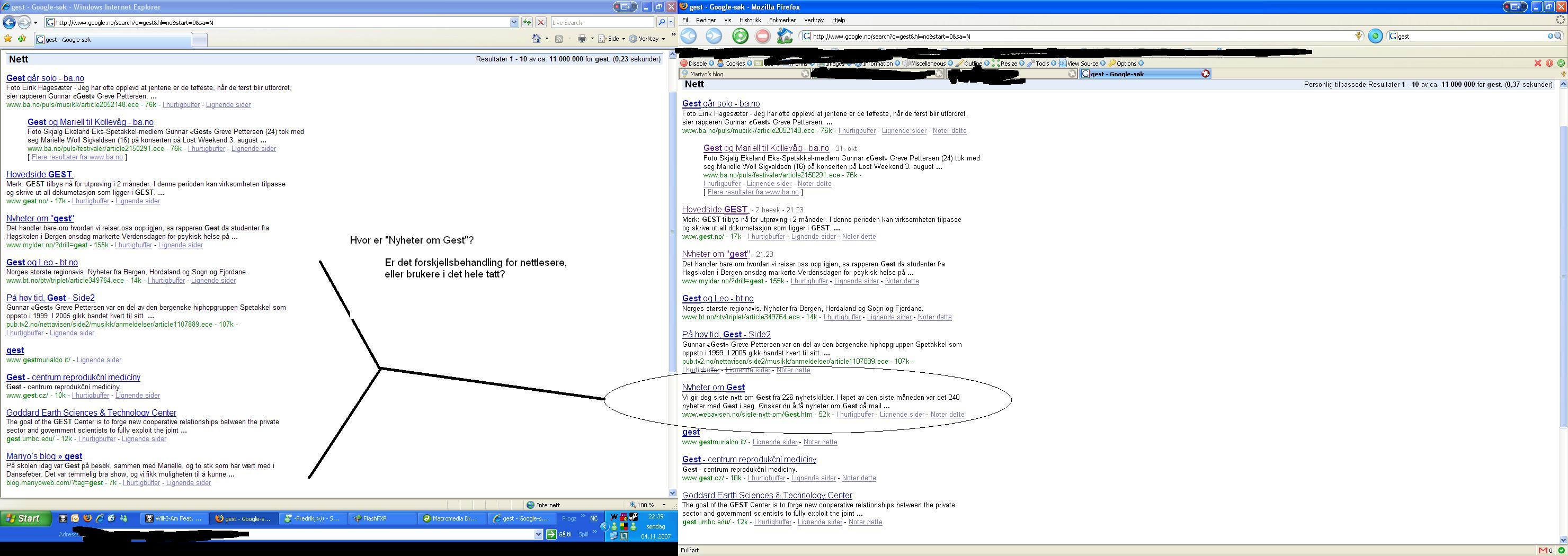
Task: Open Miscellaneous menu in Web Developer toolbar
Action: pos(928,63)
